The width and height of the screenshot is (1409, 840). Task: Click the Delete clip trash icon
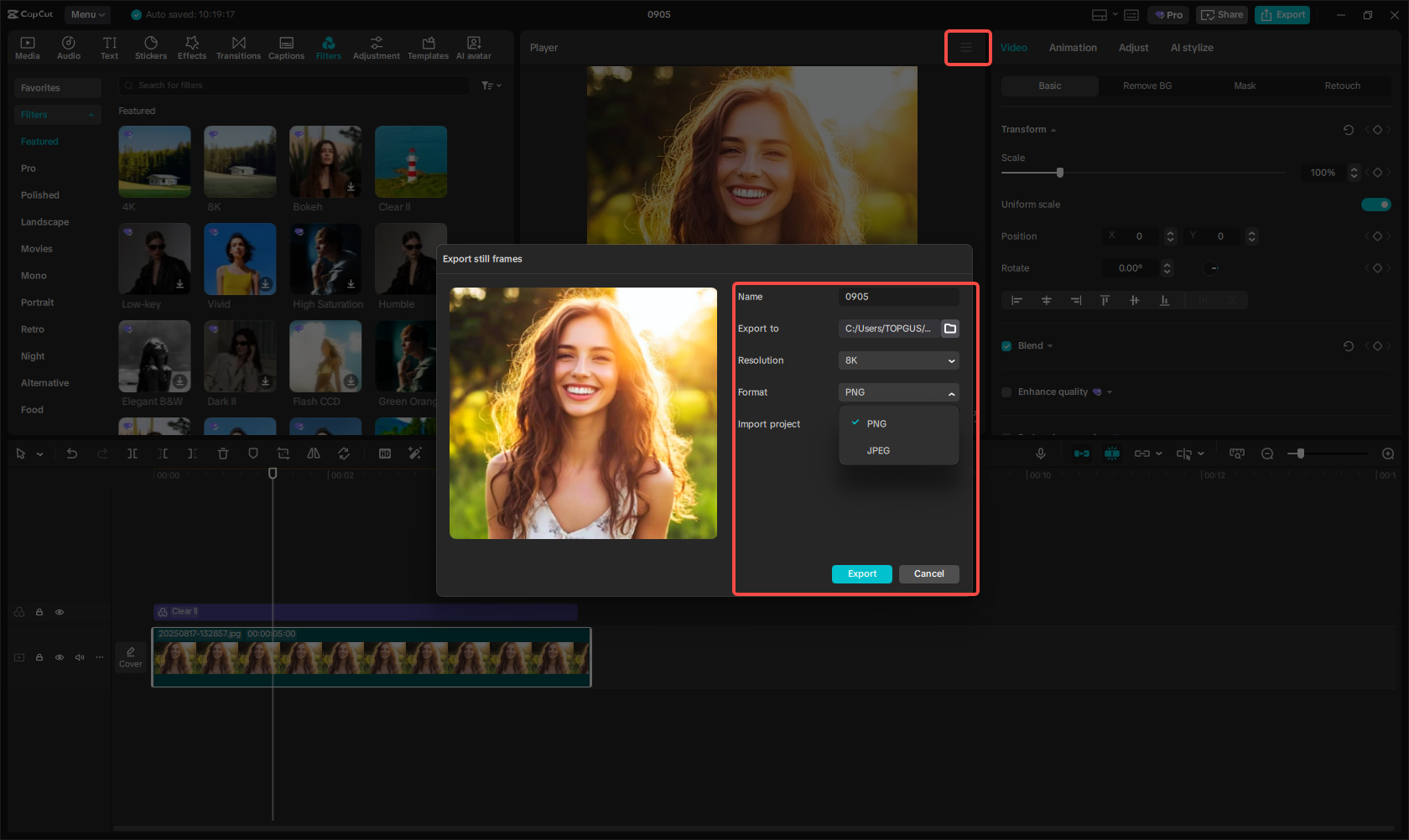[223, 454]
